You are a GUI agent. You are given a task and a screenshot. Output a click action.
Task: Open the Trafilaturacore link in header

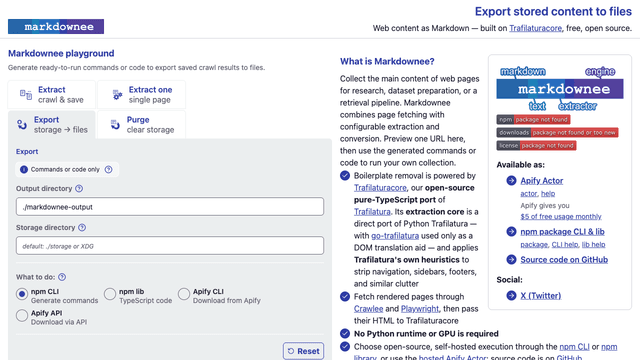pos(535,28)
